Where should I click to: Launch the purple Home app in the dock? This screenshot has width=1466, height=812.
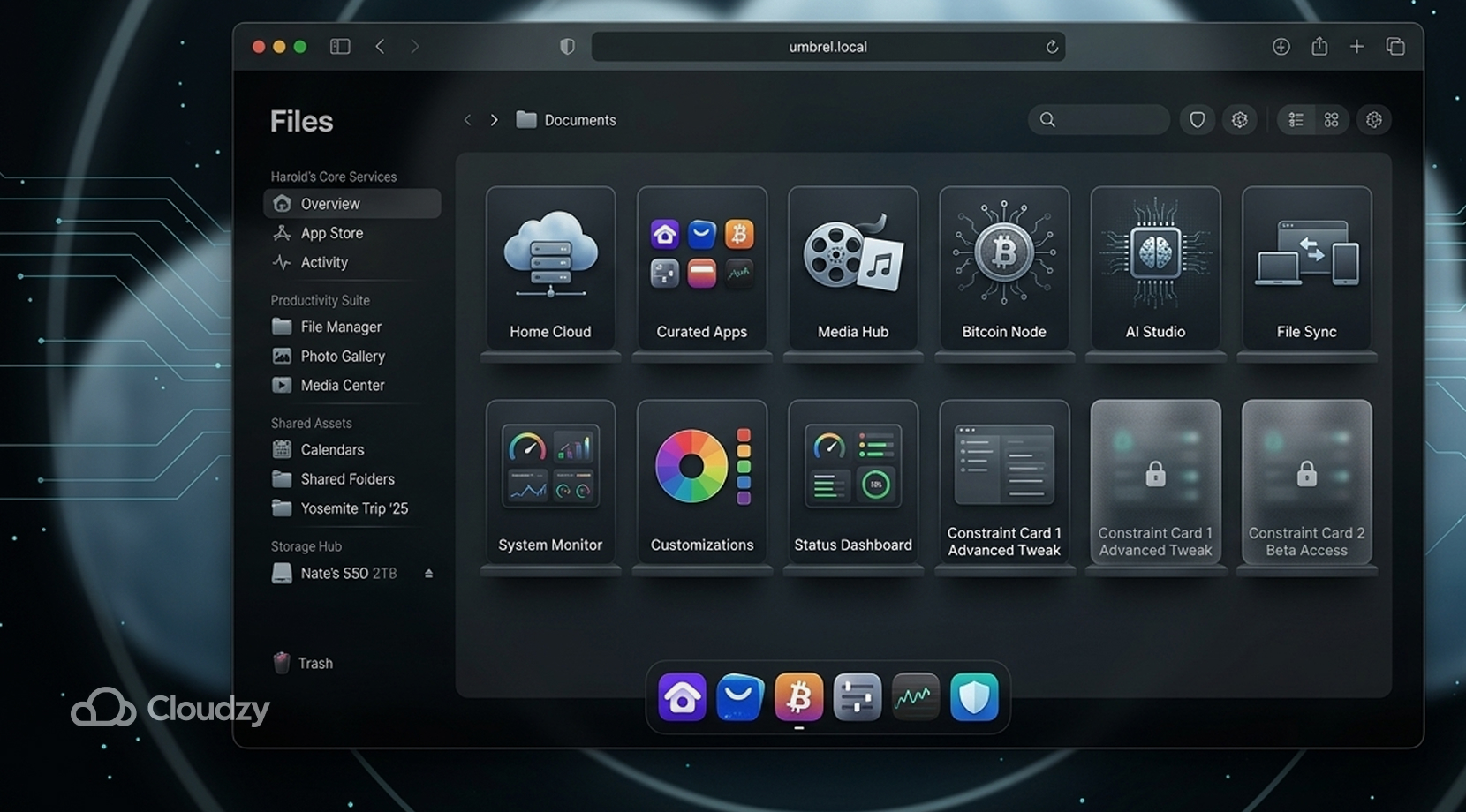[681, 697]
